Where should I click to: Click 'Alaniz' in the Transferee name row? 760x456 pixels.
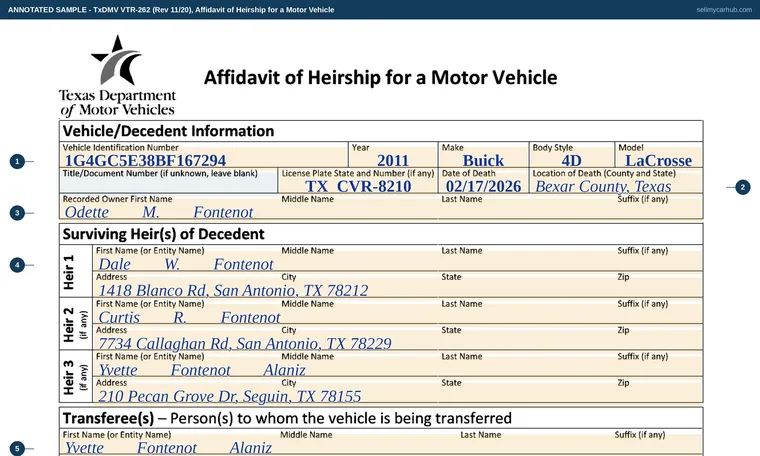click(251, 448)
